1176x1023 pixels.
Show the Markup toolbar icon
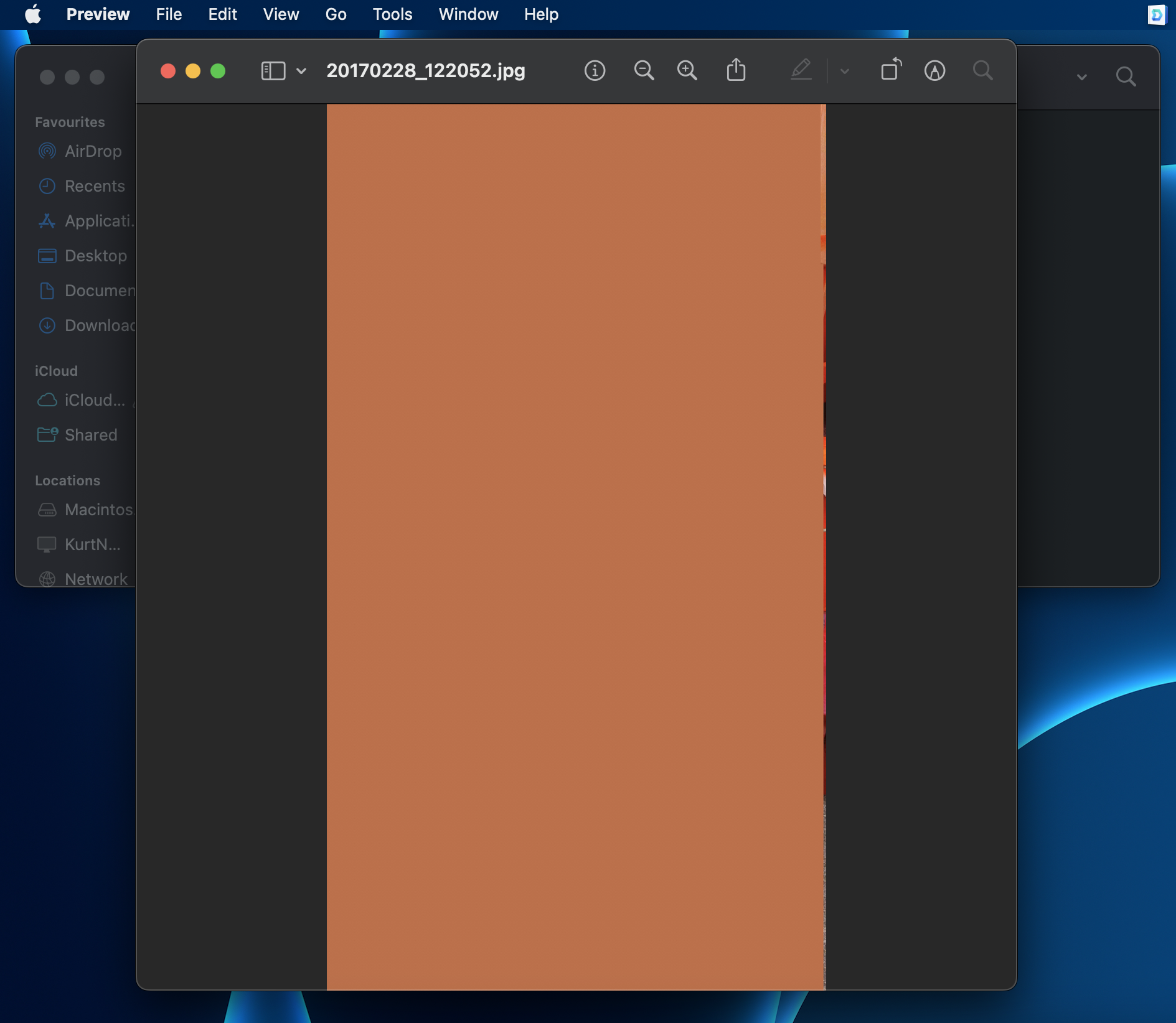(934, 71)
